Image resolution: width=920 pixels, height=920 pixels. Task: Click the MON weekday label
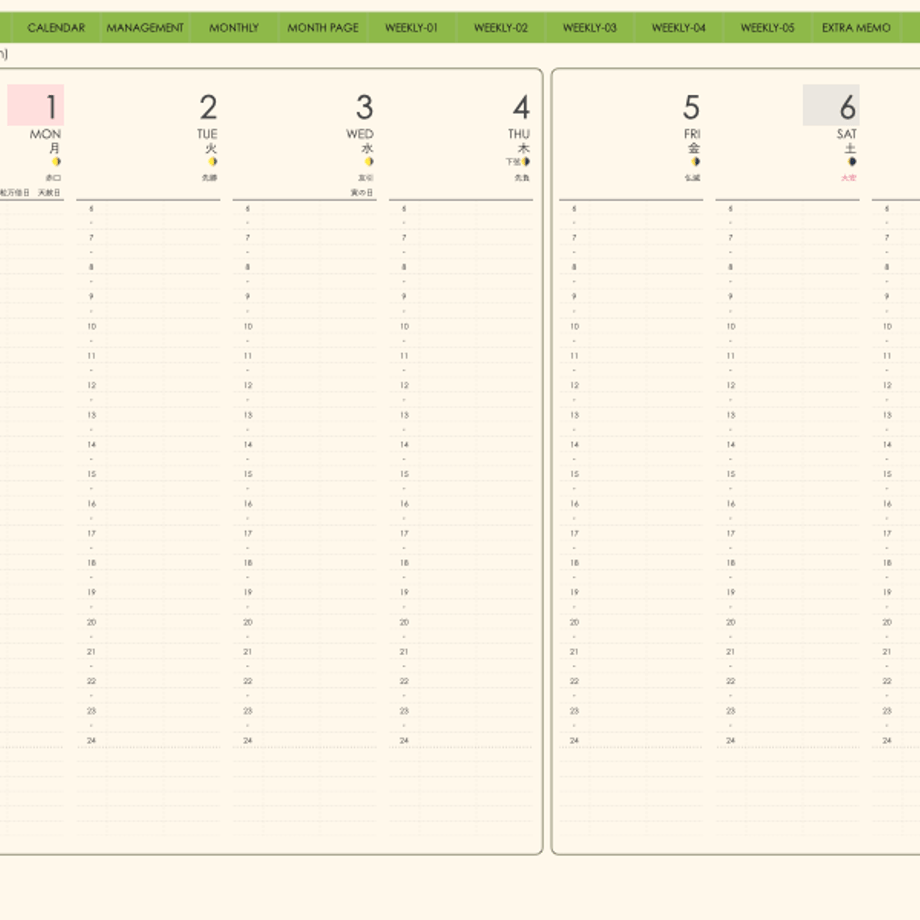tap(45, 134)
